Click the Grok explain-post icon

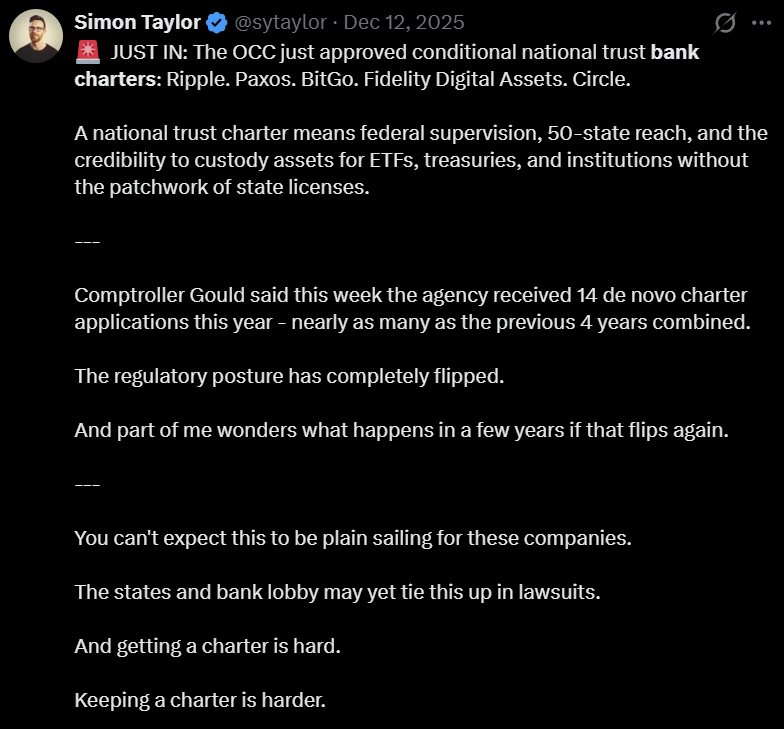[727, 22]
